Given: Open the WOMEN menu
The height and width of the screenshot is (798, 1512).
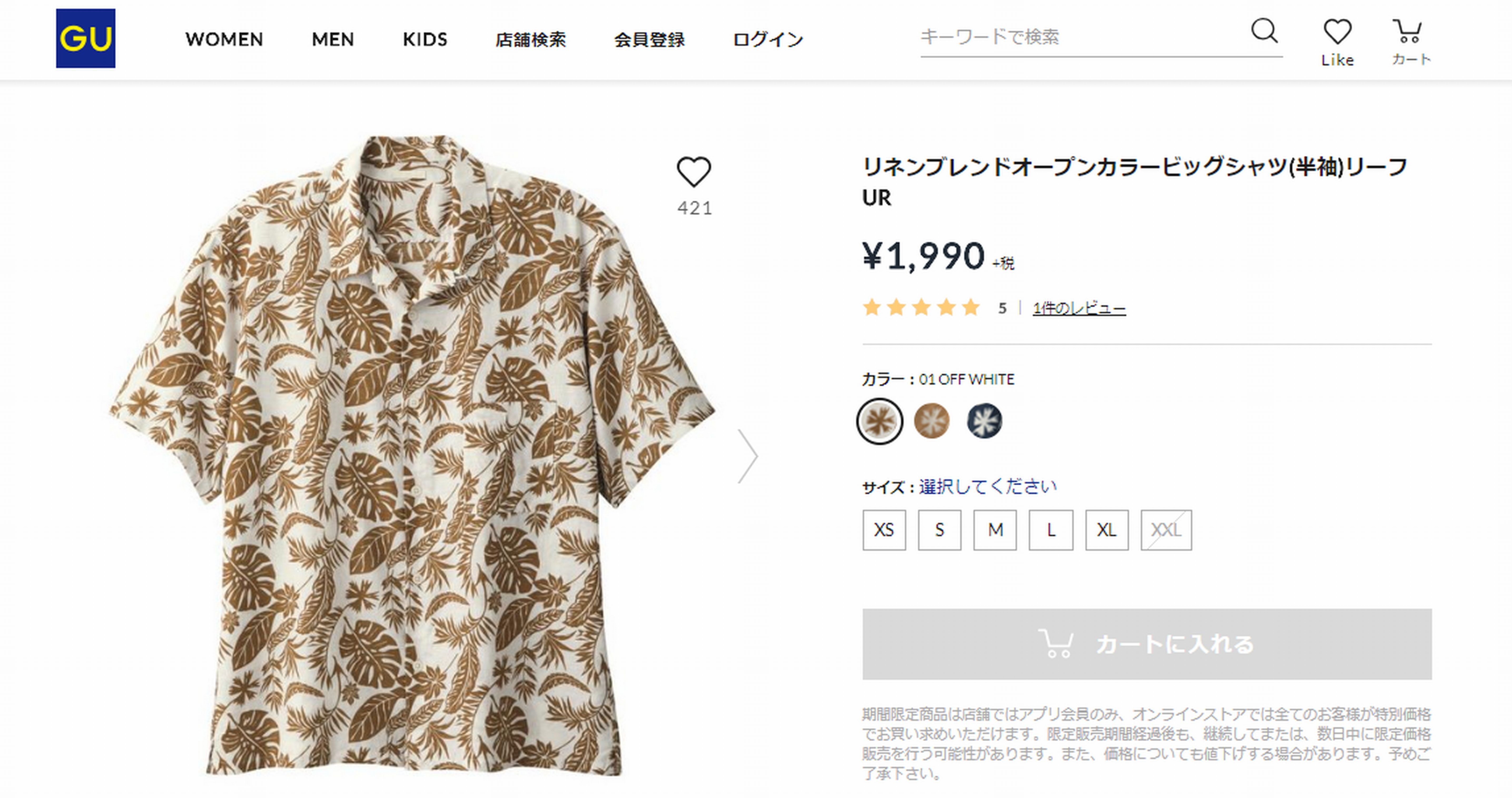Looking at the screenshot, I should pos(224,39).
